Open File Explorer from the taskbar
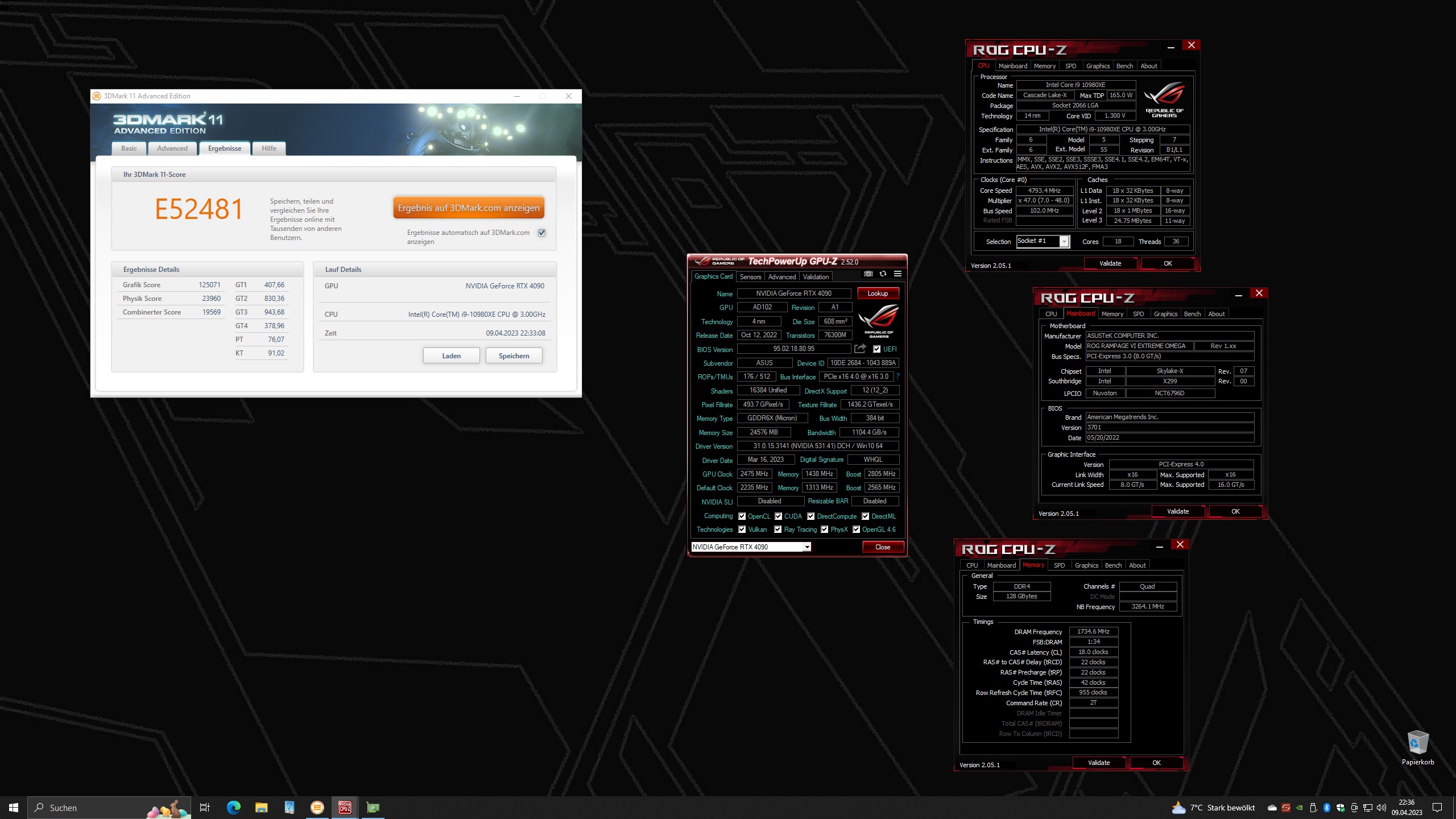 [x=261, y=808]
